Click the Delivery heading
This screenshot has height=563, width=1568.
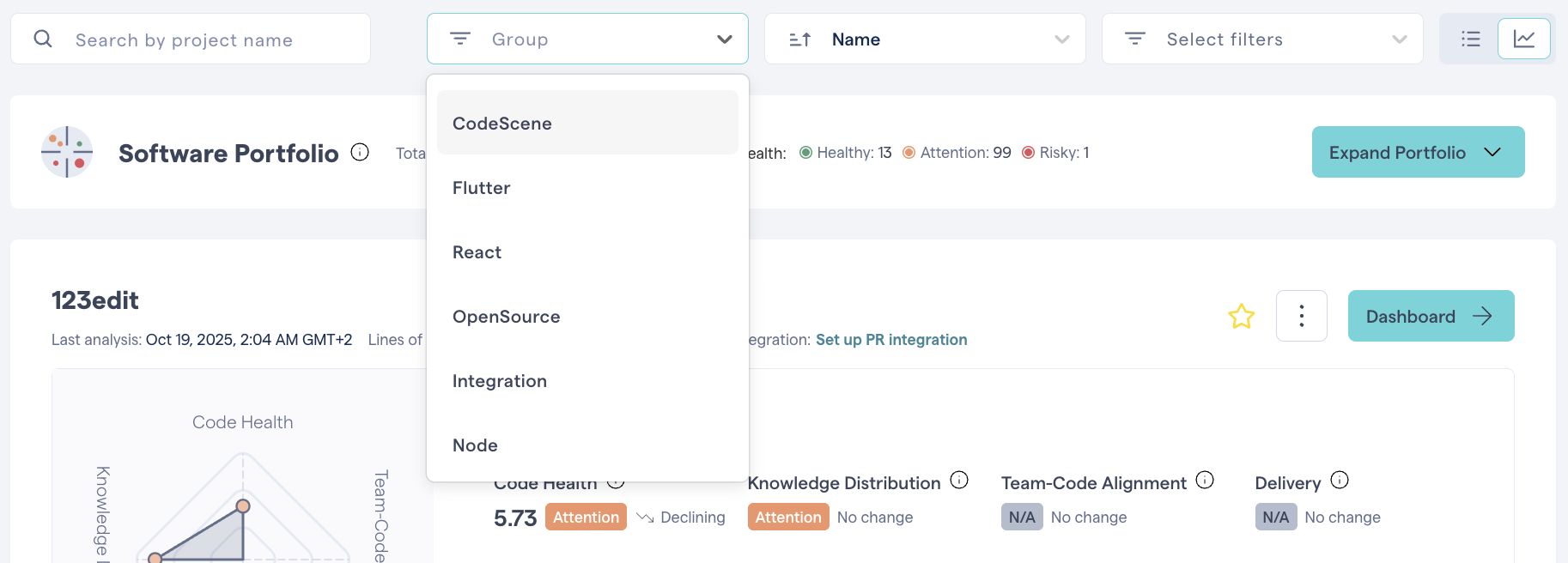[x=1288, y=483]
